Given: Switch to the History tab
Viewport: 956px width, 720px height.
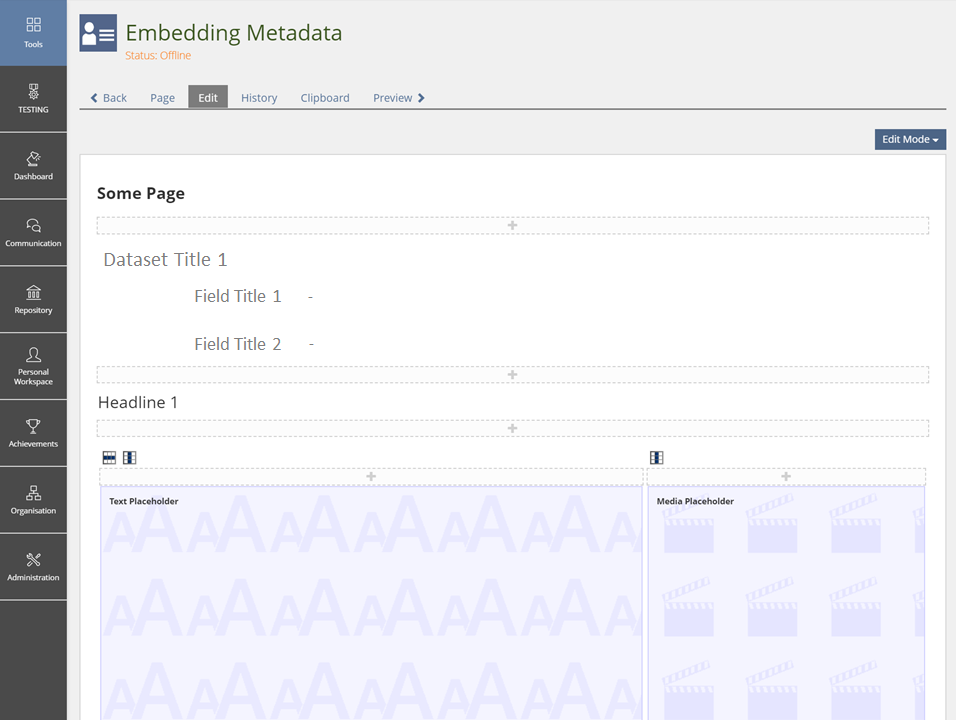Looking at the screenshot, I should coord(259,98).
